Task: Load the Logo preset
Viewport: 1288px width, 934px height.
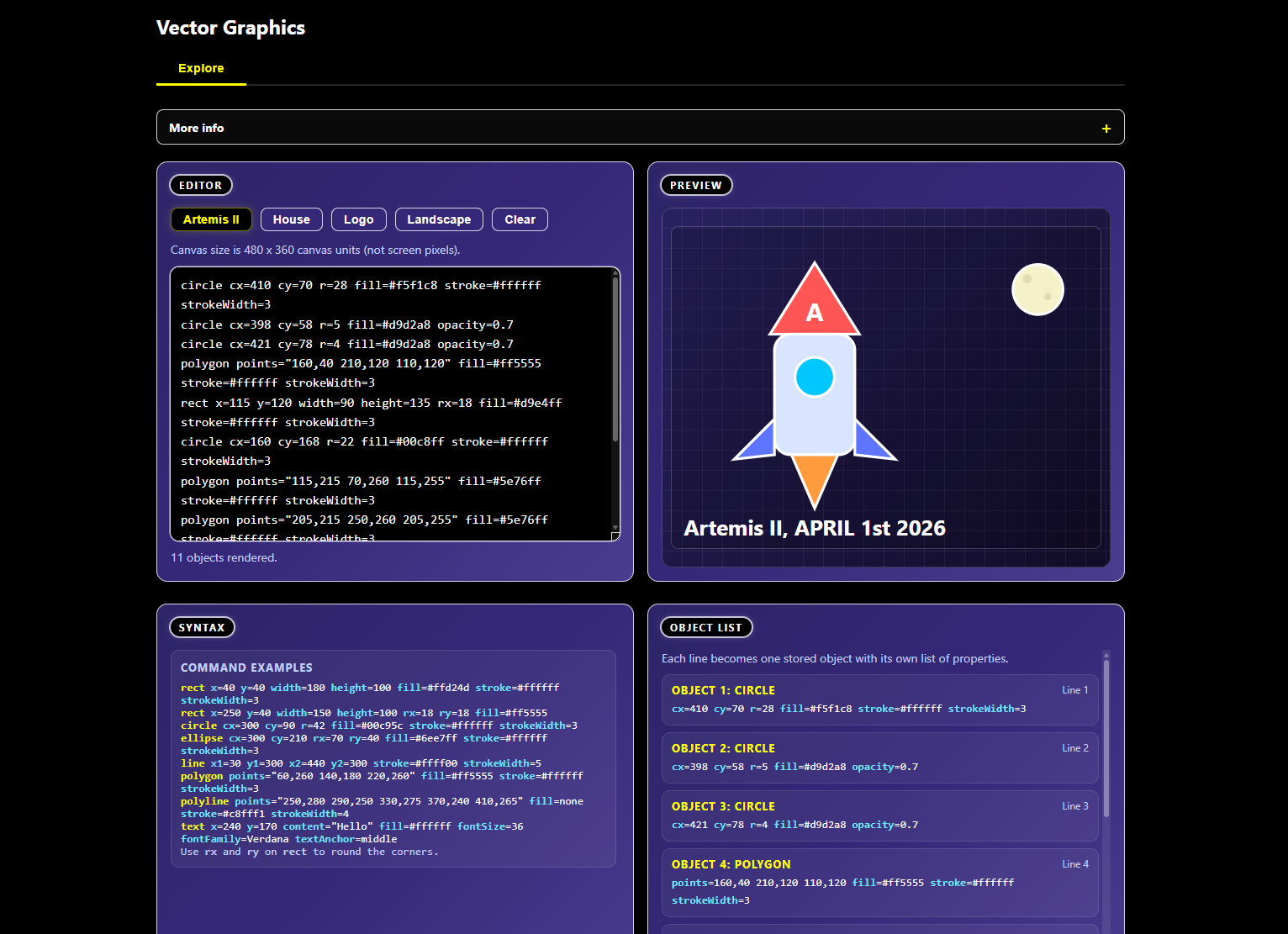Action: click(359, 219)
